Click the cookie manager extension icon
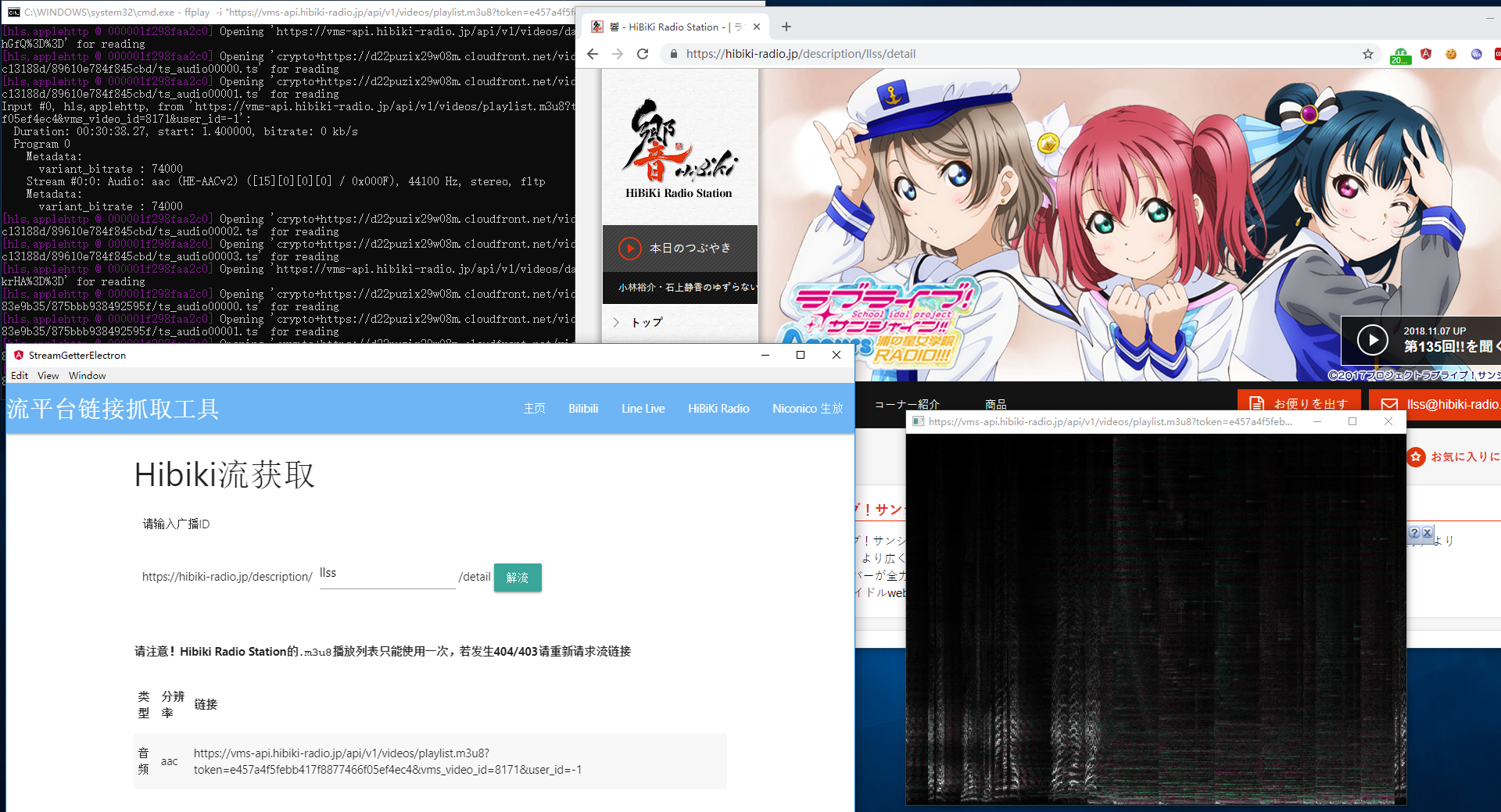1501x812 pixels. coord(1452,54)
